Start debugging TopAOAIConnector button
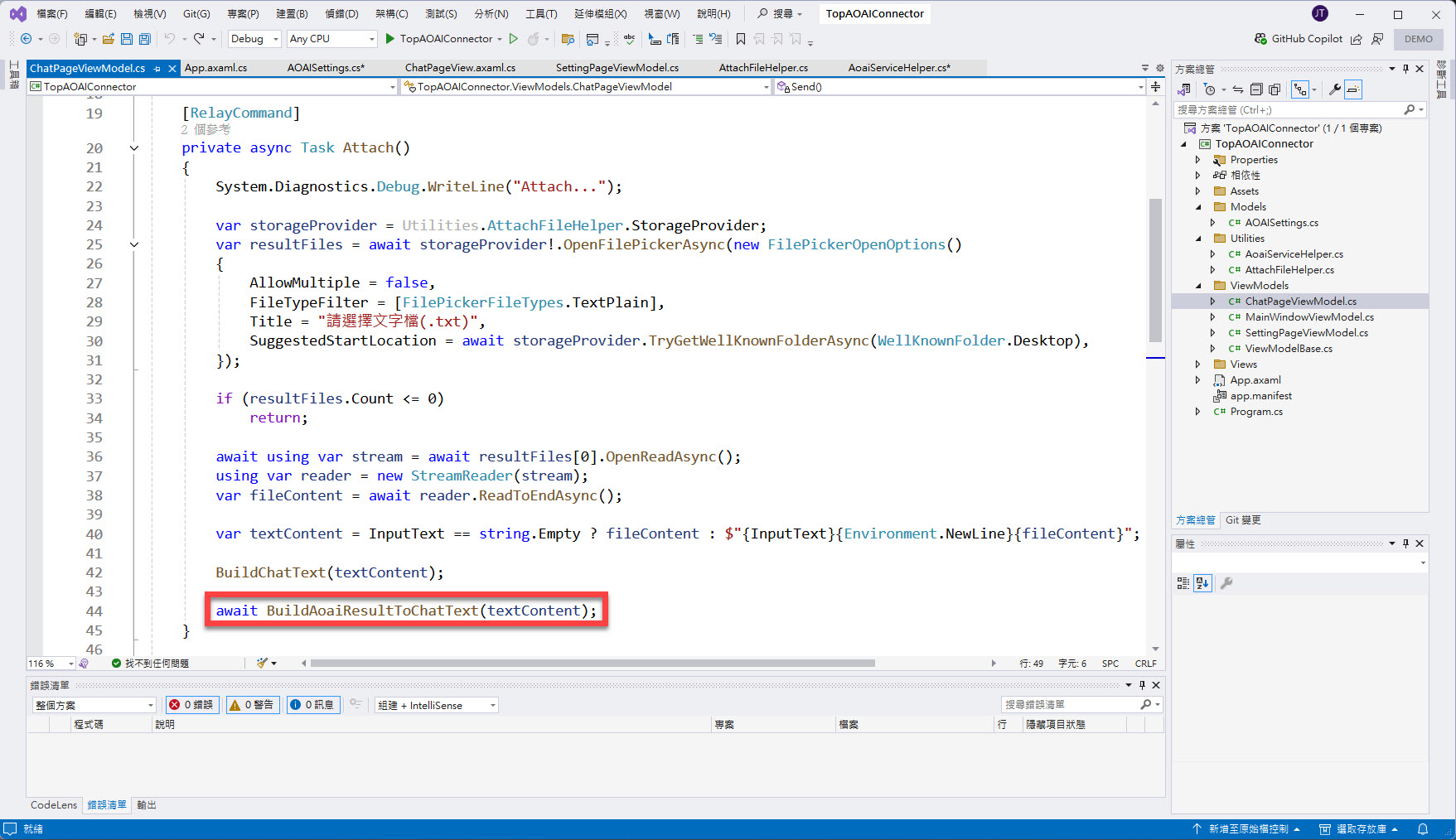The image size is (1456, 840). [x=439, y=39]
